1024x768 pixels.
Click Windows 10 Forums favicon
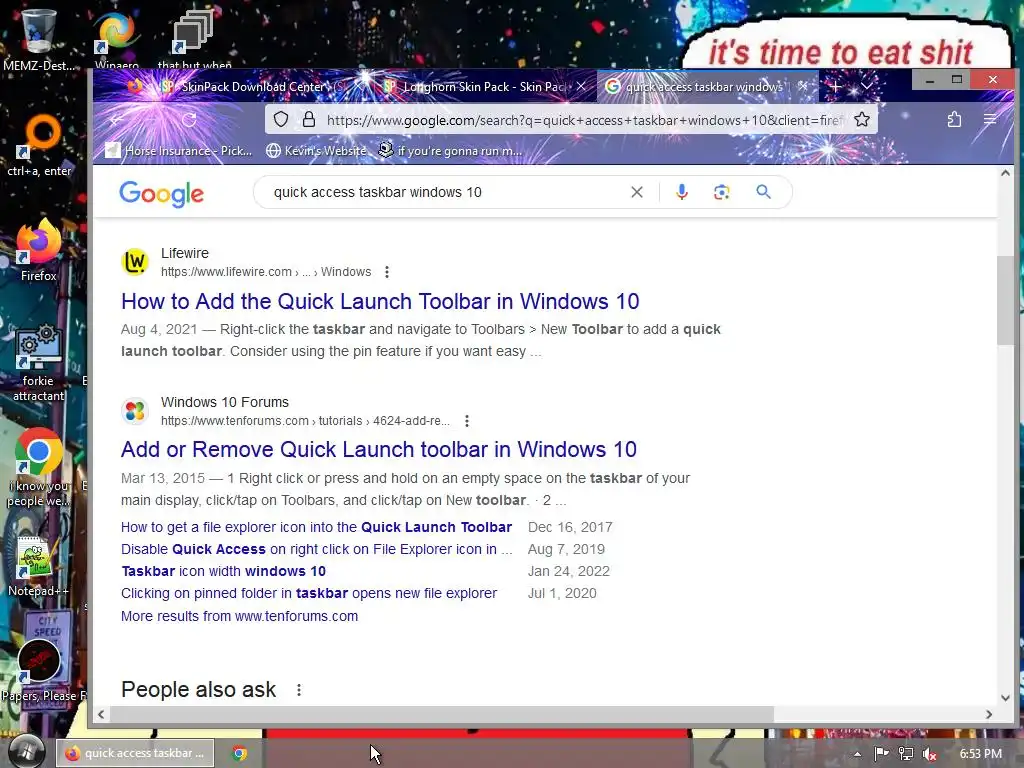pos(135,411)
